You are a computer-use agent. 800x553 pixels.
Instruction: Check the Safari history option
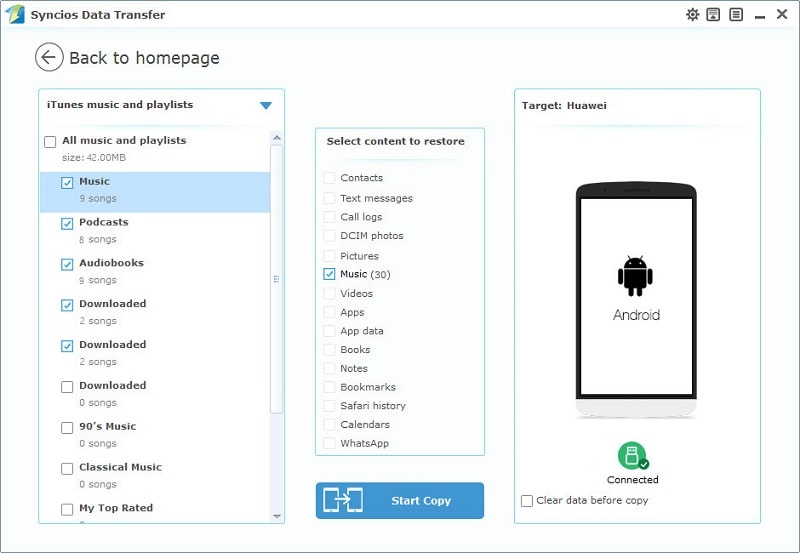[x=329, y=406]
